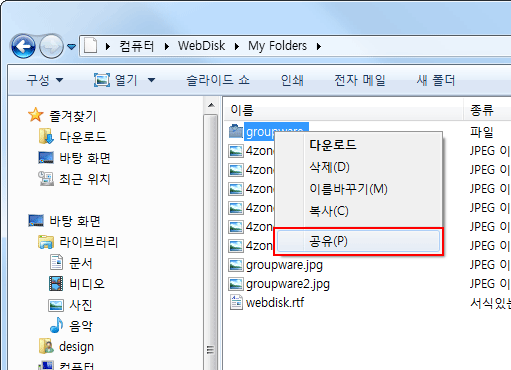Click WebDisk in the address breadcrumb
The image size is (511, 370).
pos(201,46)
